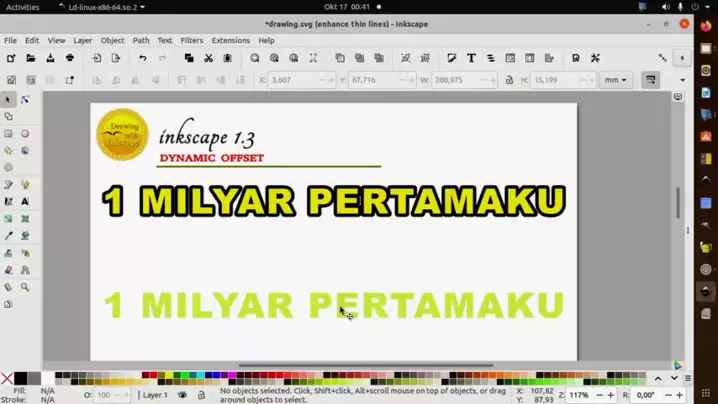Open the mm units dropdown
The image size is (718, 404).
coord(617,80)
